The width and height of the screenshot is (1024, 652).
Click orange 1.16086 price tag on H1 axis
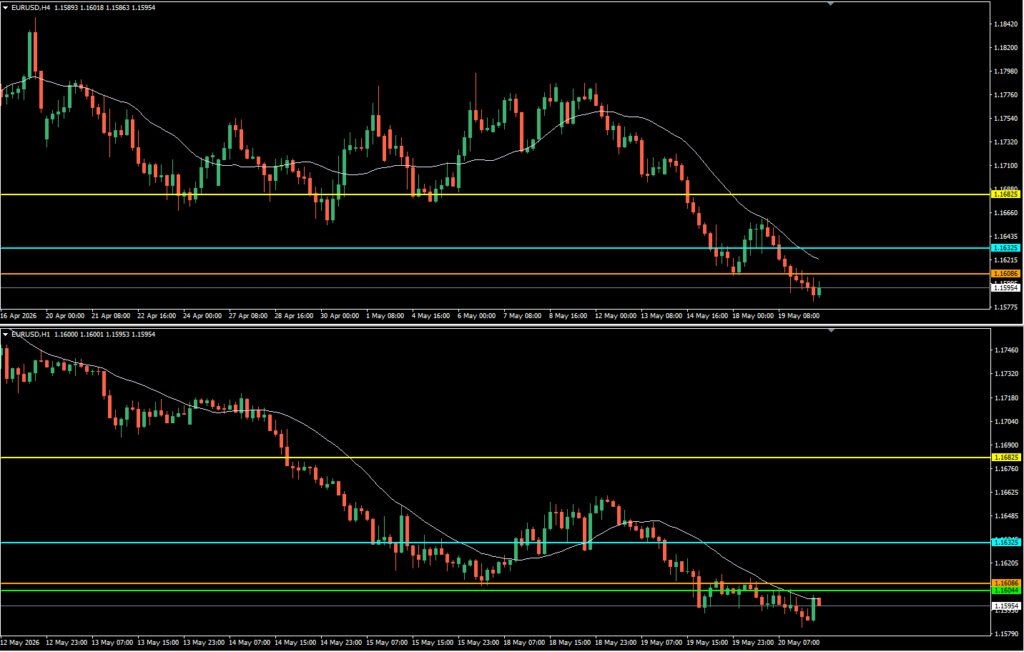click(x=1006, y=583)
